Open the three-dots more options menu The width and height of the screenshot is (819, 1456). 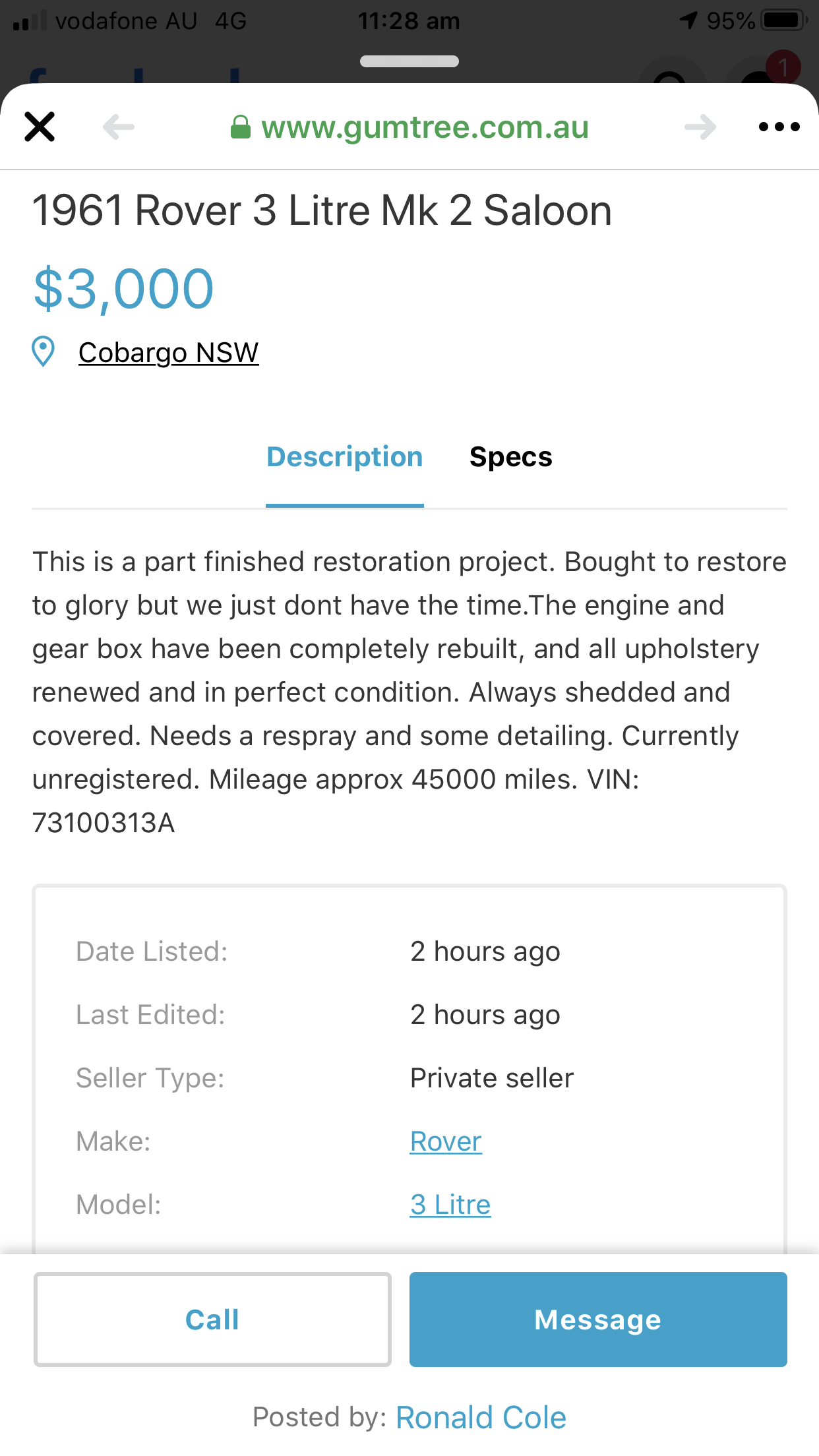pos(779,127)
